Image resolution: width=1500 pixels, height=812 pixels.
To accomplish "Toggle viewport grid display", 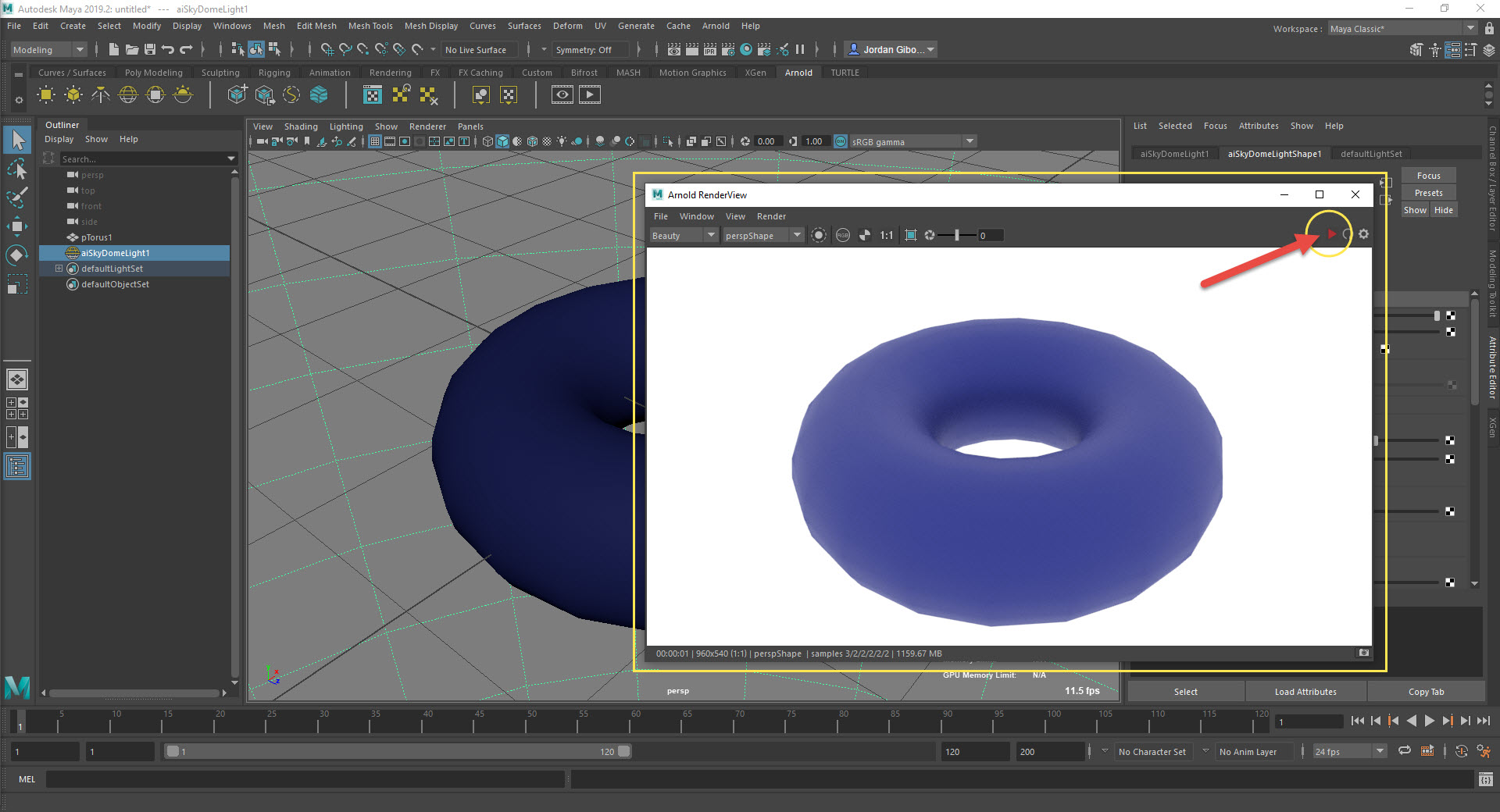I will tap(375, 141).
